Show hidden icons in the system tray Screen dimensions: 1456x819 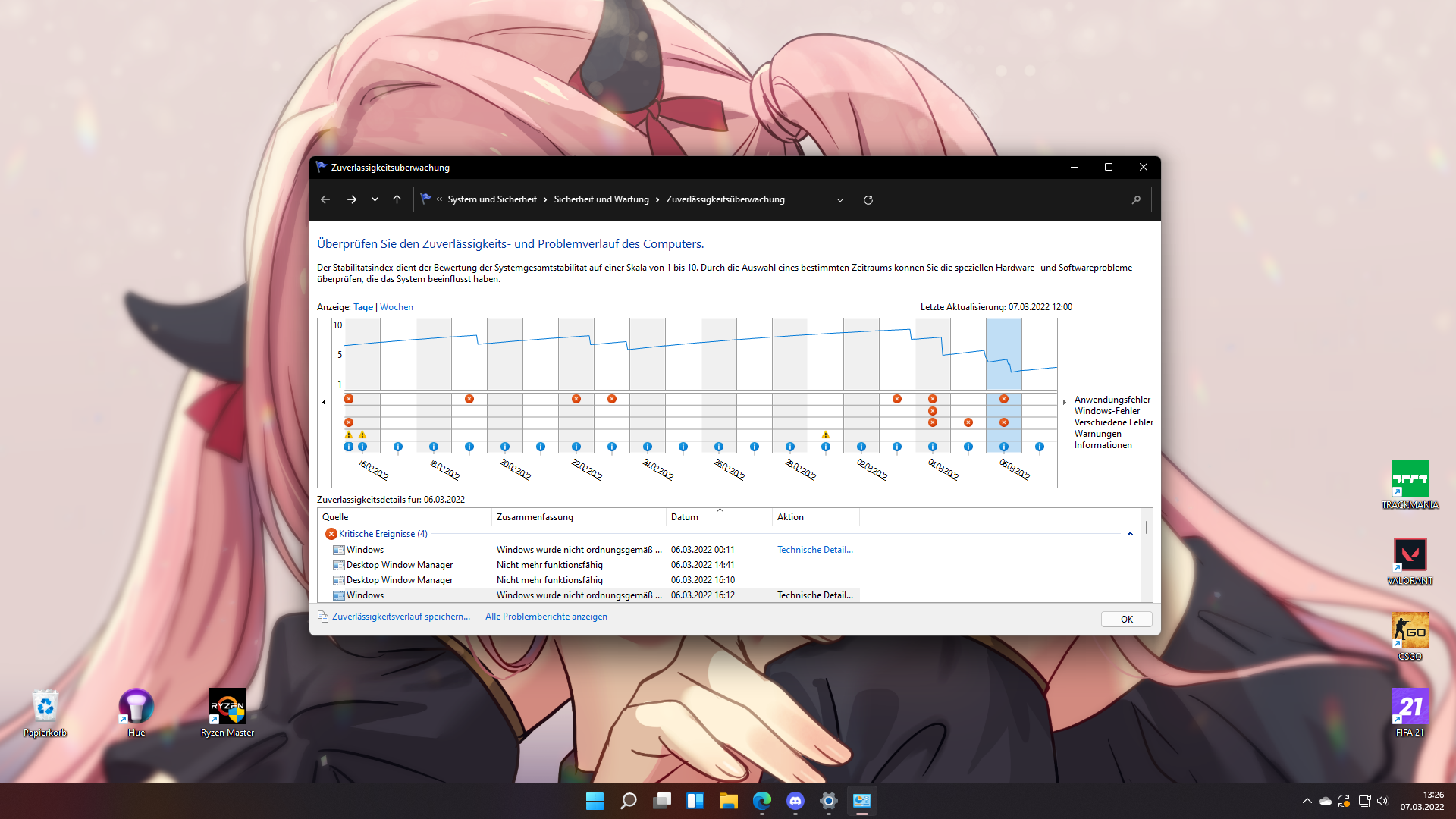(1307, 801)
